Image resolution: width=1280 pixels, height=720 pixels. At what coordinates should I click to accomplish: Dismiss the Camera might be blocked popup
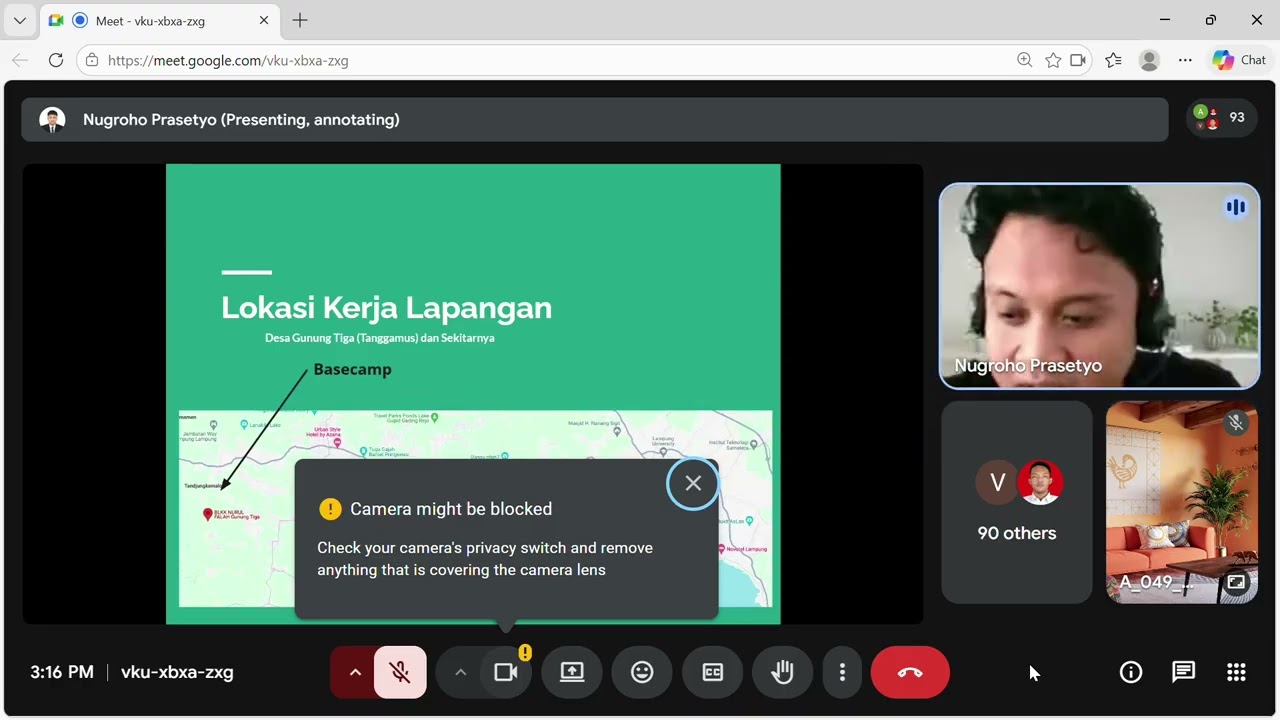[693, 483]
